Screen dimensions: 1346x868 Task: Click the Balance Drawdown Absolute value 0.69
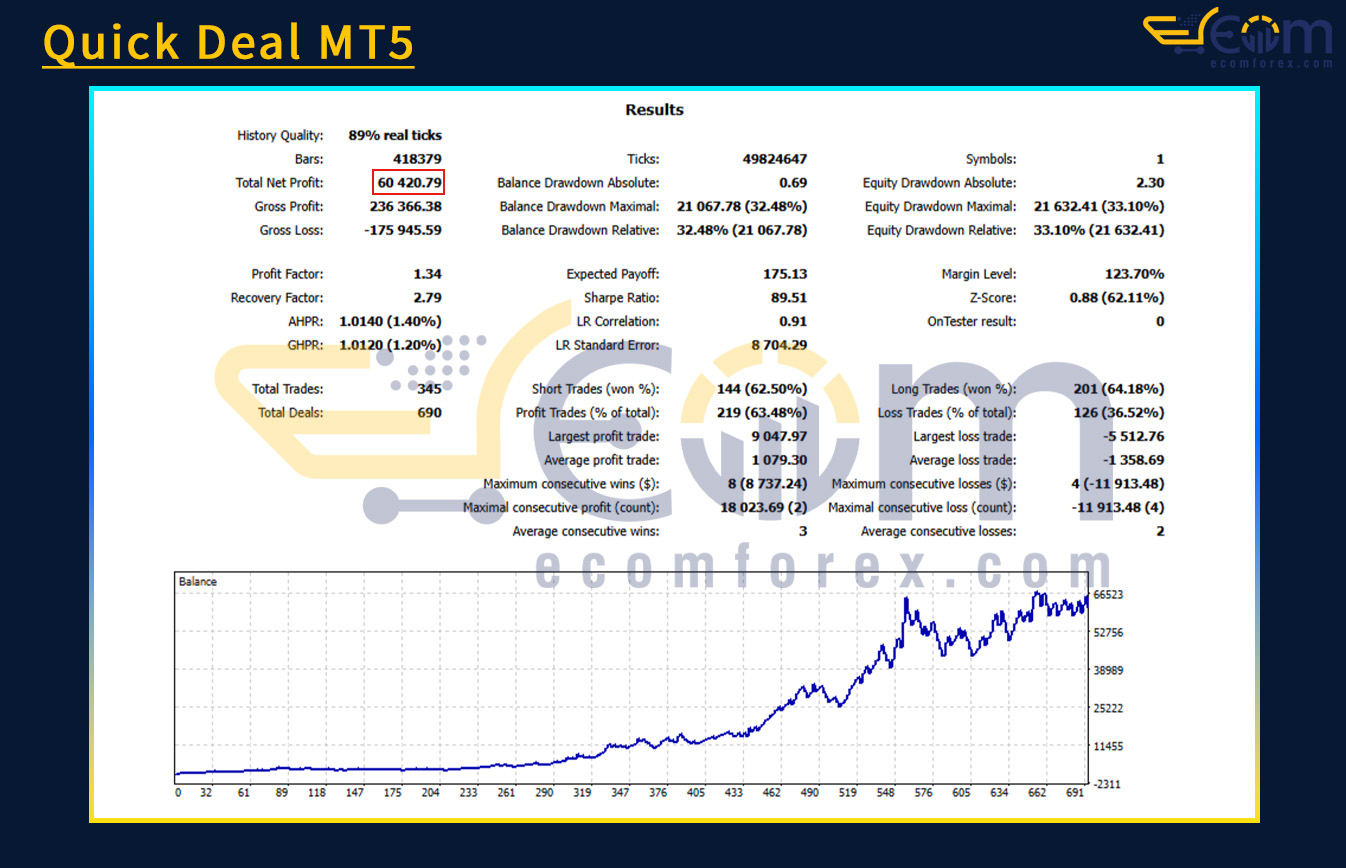tap(793, 183)
